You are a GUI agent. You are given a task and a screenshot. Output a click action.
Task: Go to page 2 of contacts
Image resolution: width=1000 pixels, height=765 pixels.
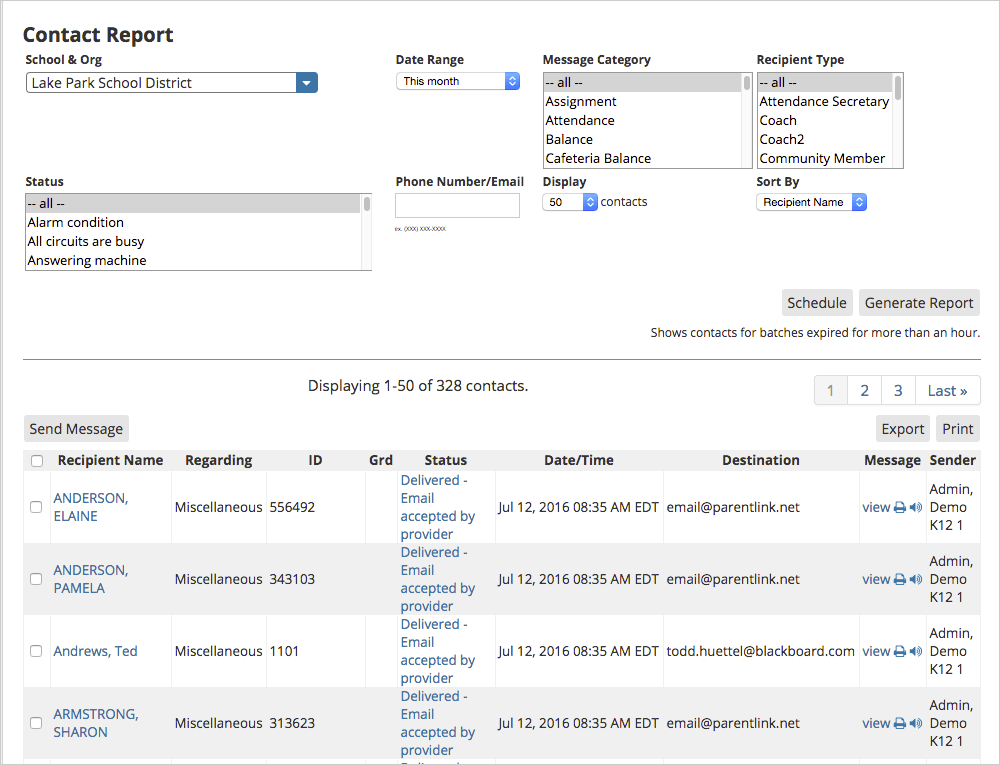[864, 390]
